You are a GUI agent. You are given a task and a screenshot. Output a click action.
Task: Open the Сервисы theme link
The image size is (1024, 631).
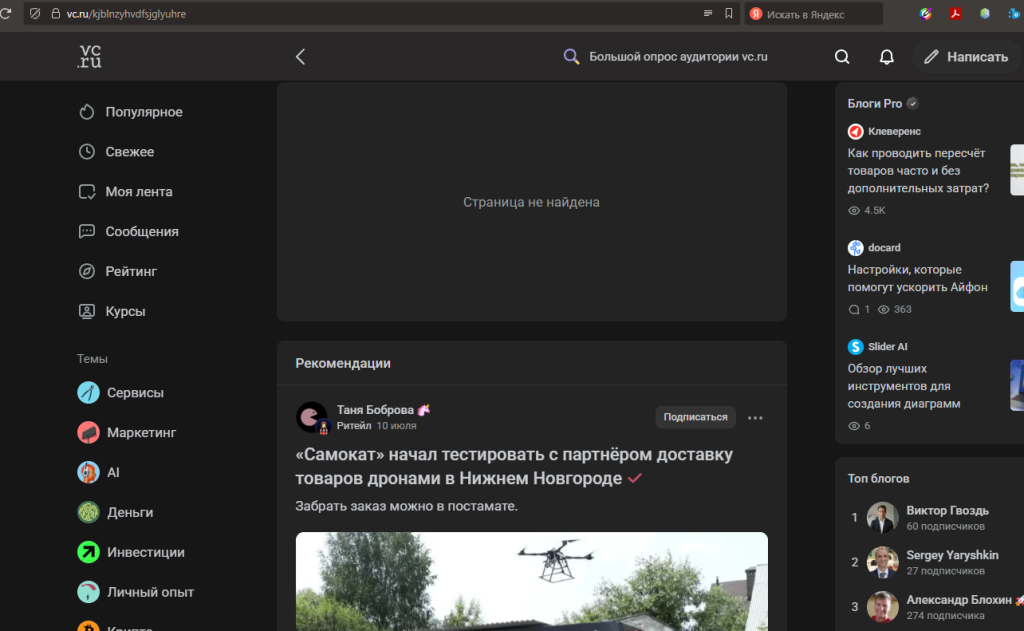pos(135,393)
